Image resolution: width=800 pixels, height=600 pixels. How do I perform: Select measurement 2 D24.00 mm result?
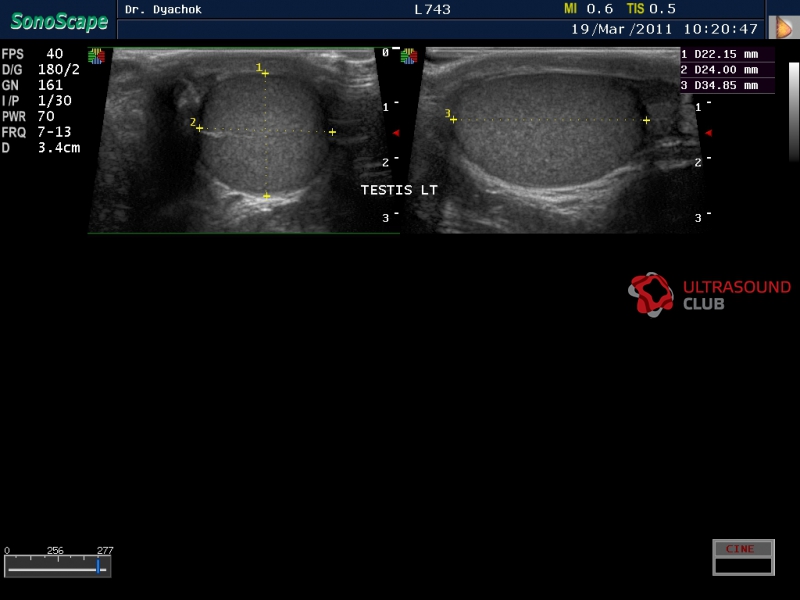click(727, 70)
